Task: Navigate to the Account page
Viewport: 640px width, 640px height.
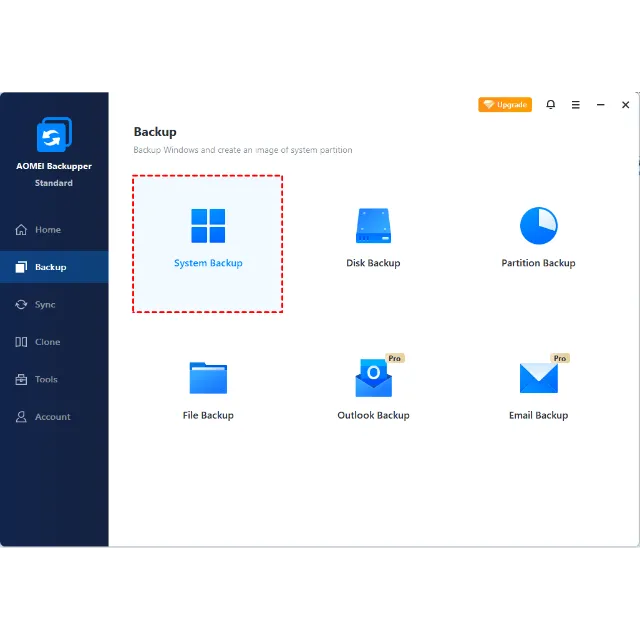Action: [52, 417]
